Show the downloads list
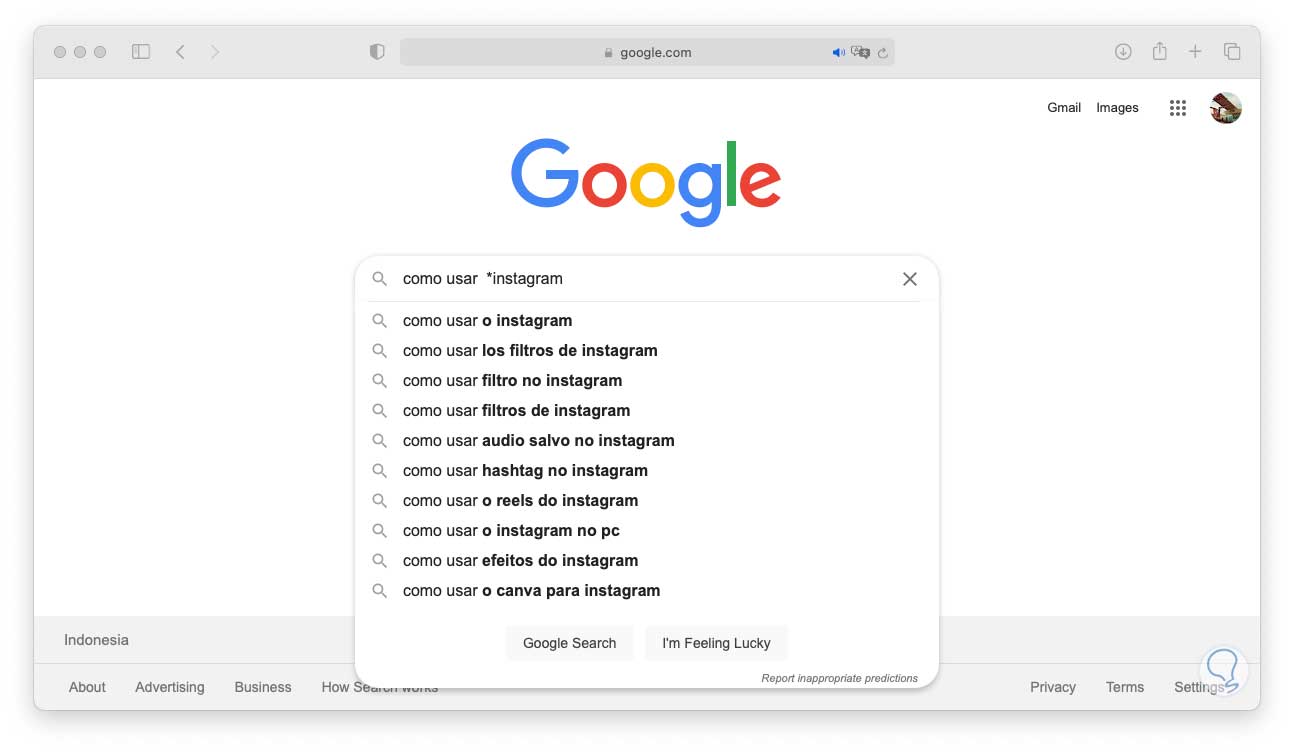 point(1123,52)
